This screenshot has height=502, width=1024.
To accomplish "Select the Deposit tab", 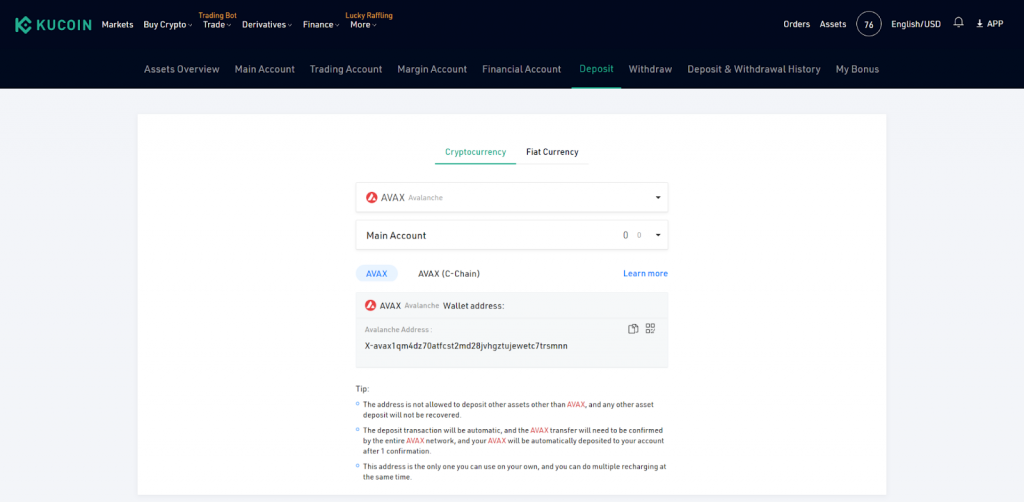I will 596,69.
